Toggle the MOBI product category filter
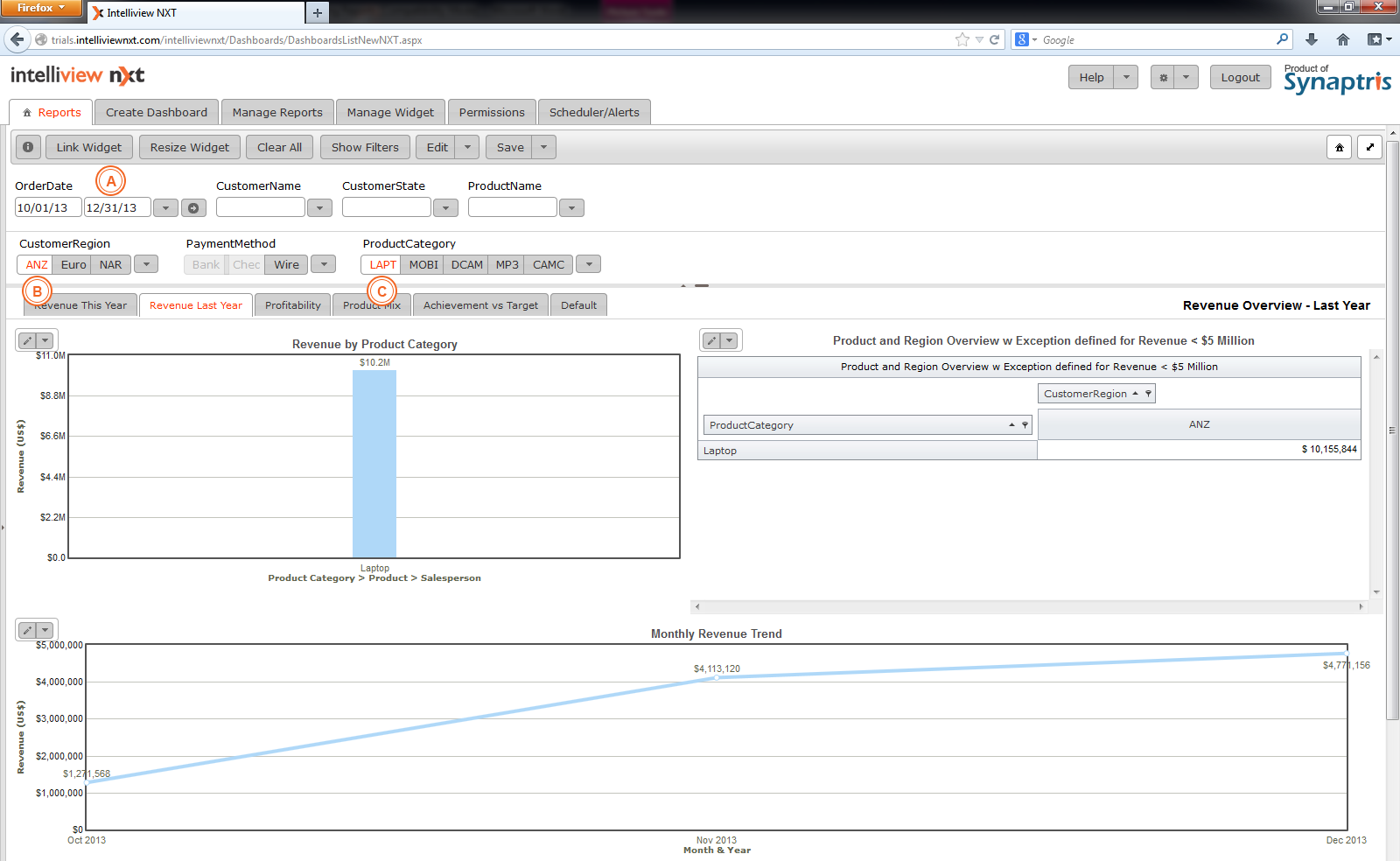 423,264
